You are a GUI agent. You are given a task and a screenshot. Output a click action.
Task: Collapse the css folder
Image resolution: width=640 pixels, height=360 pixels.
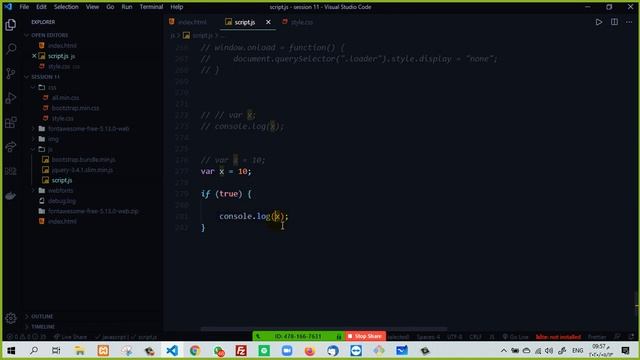coord(52,87)
